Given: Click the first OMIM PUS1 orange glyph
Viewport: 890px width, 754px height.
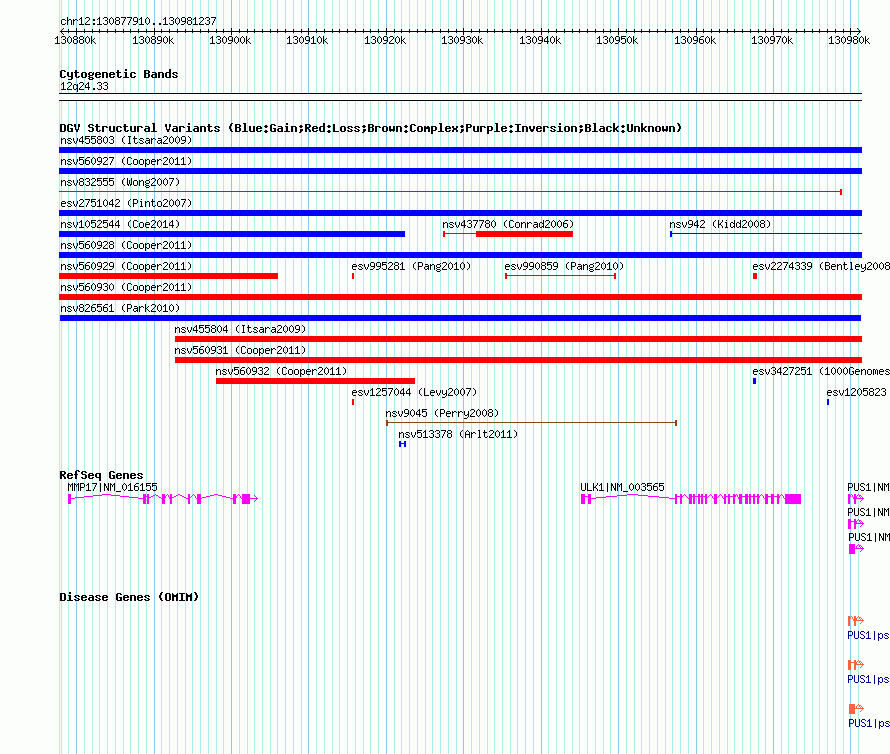Looking at the screenshot, I should pyautogui.click(x=856, y=621).
